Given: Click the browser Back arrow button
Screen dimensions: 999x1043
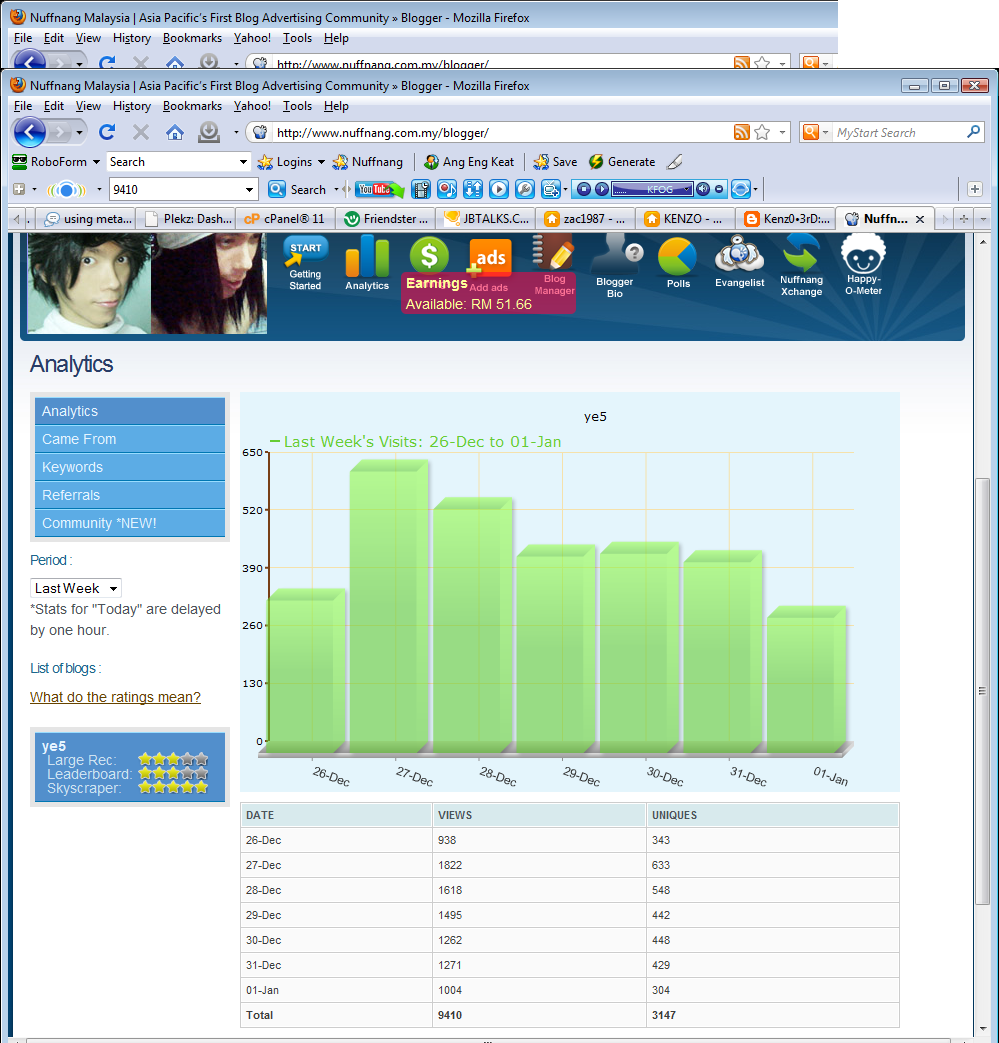Looking at the screenshot, I should click(29, 132).
